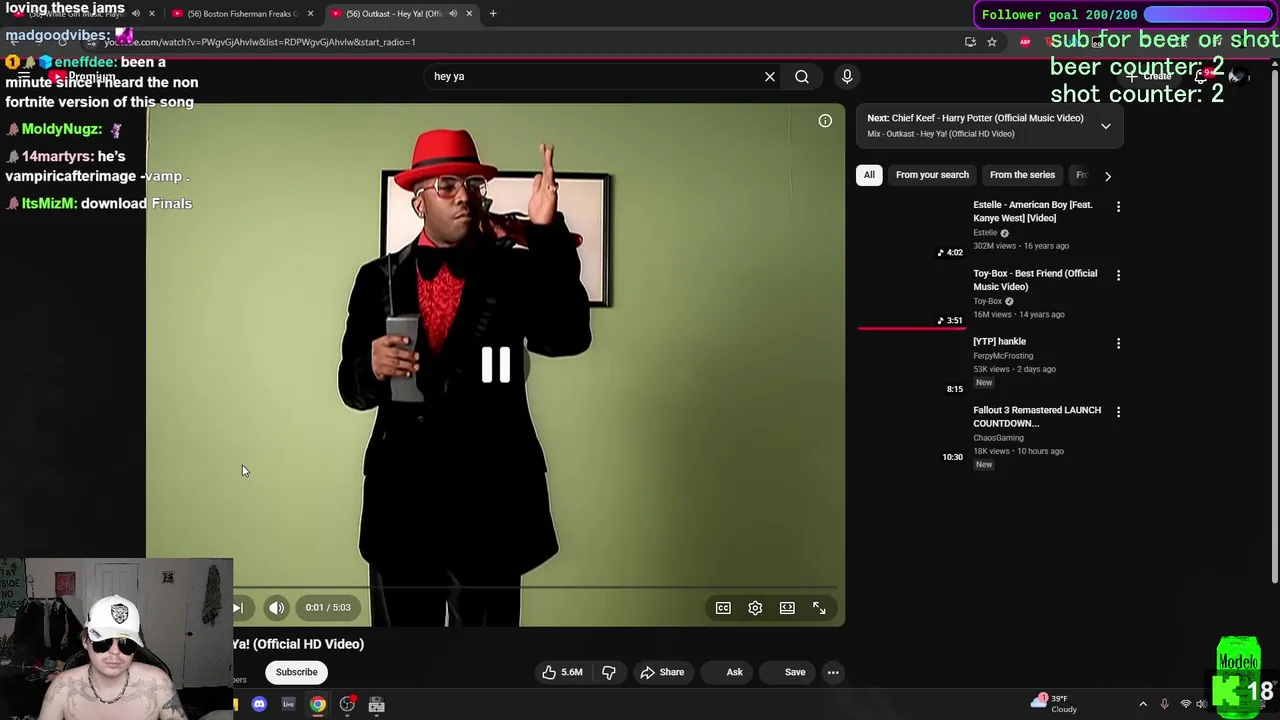Click the Wi-Fi tray icon
This screenshot has height=720, width=1280.
(1186, 705)
